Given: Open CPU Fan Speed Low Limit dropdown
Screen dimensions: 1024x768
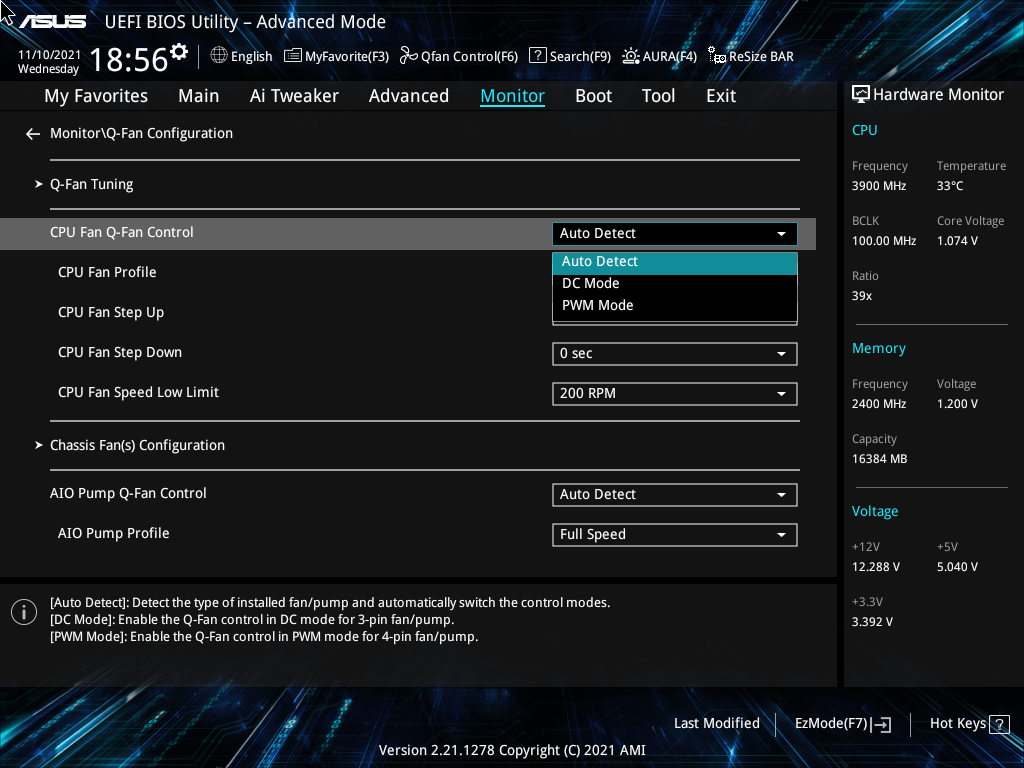Looking at the screenshot, I should pos(675,394).
